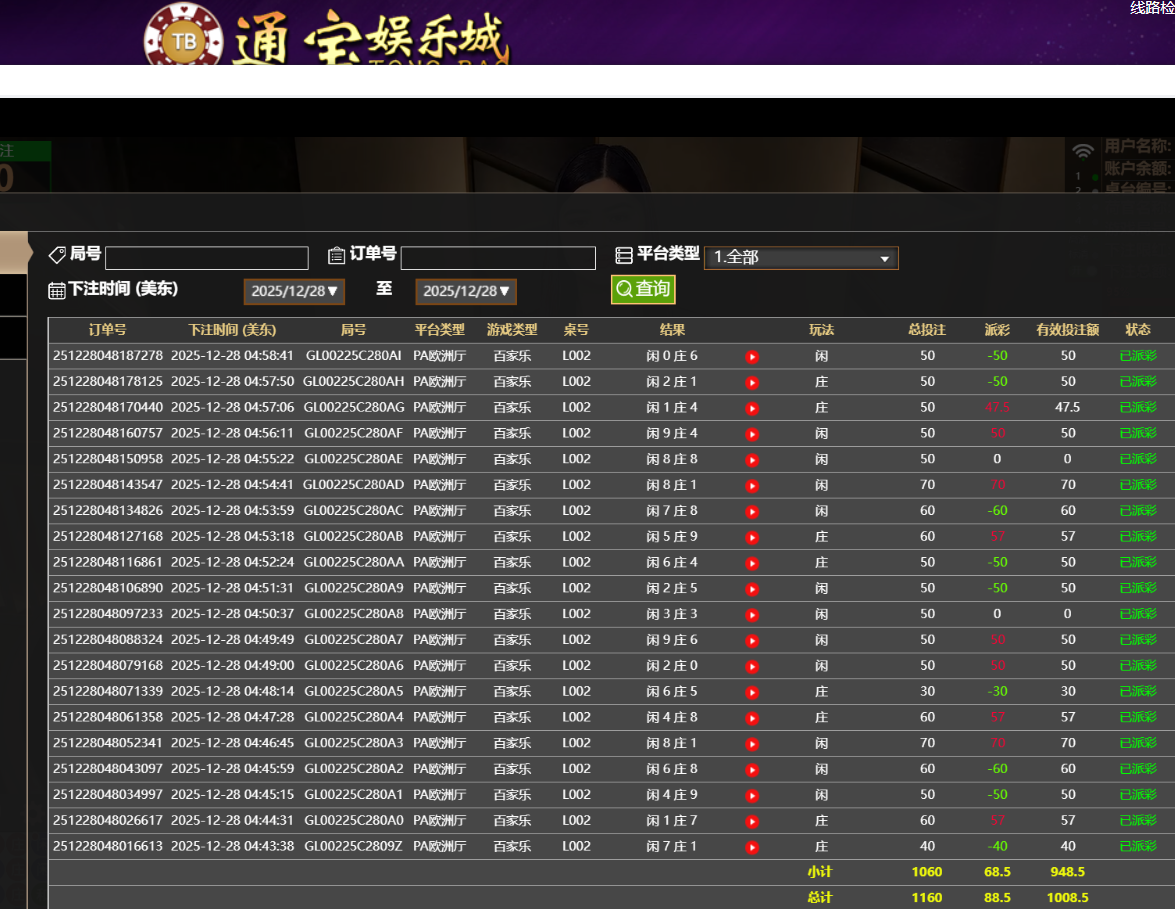Expand the end date picker after 至
The width and height of the screenshot is (1175, 909).
(x=466, y=291)
